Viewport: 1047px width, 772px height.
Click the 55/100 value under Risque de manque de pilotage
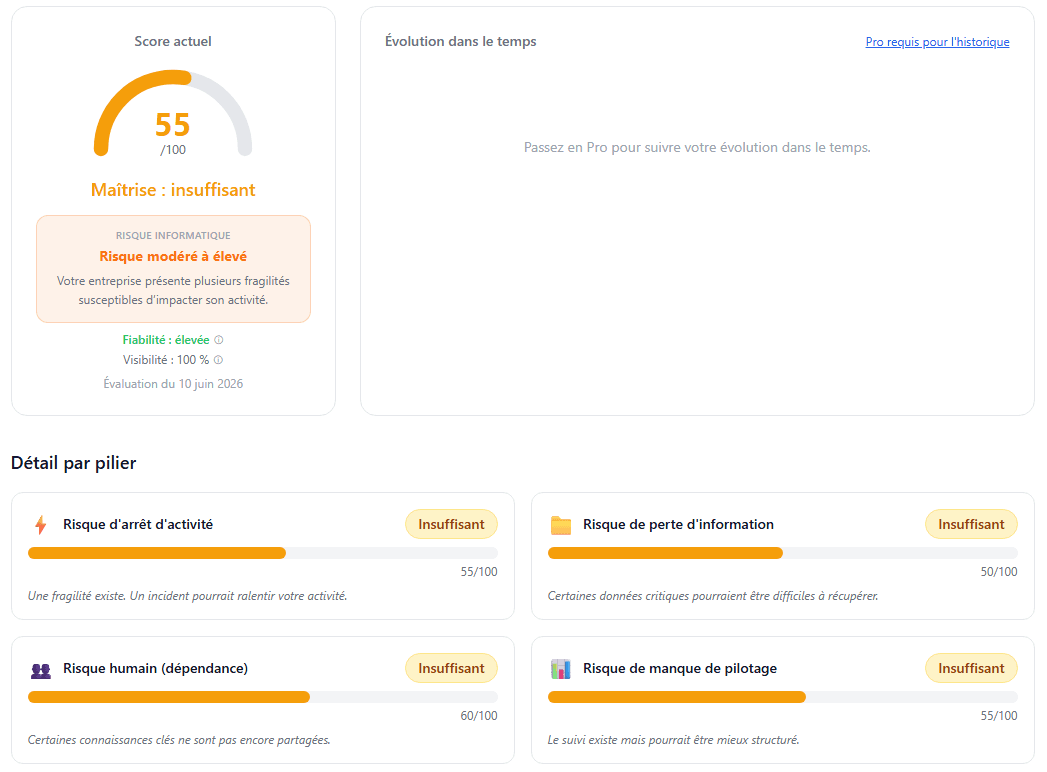tap(999, 716)
